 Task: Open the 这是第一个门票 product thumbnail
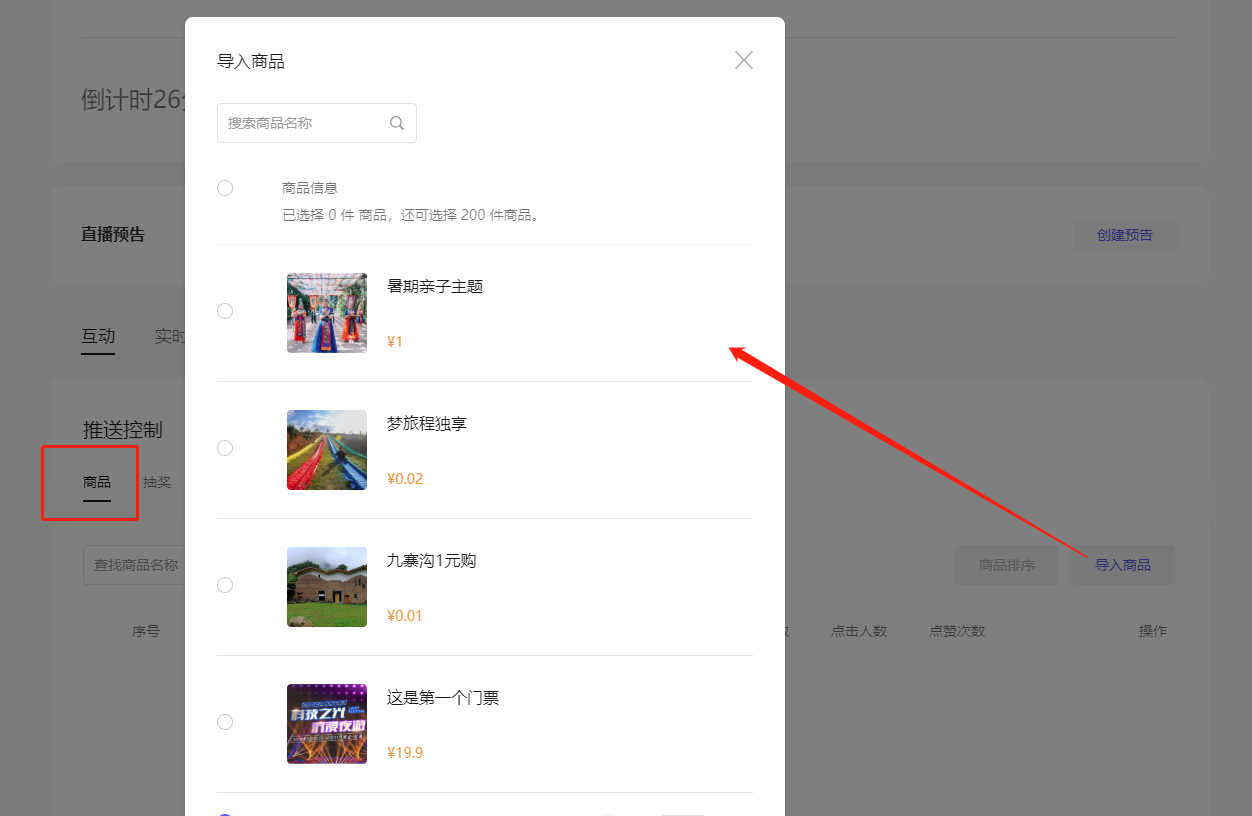coord(327,724)
